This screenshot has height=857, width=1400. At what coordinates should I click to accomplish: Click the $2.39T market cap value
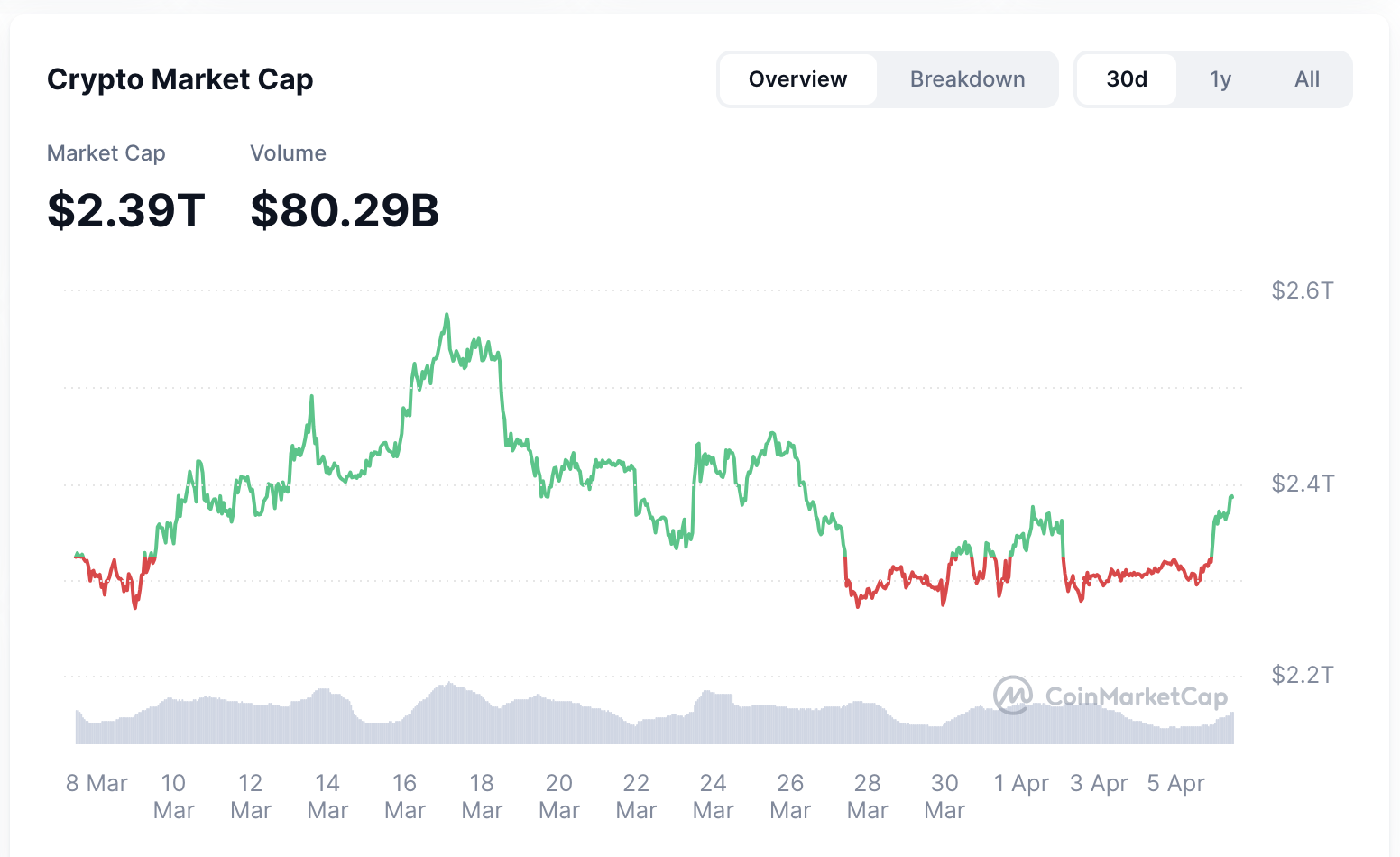[126, 209]
